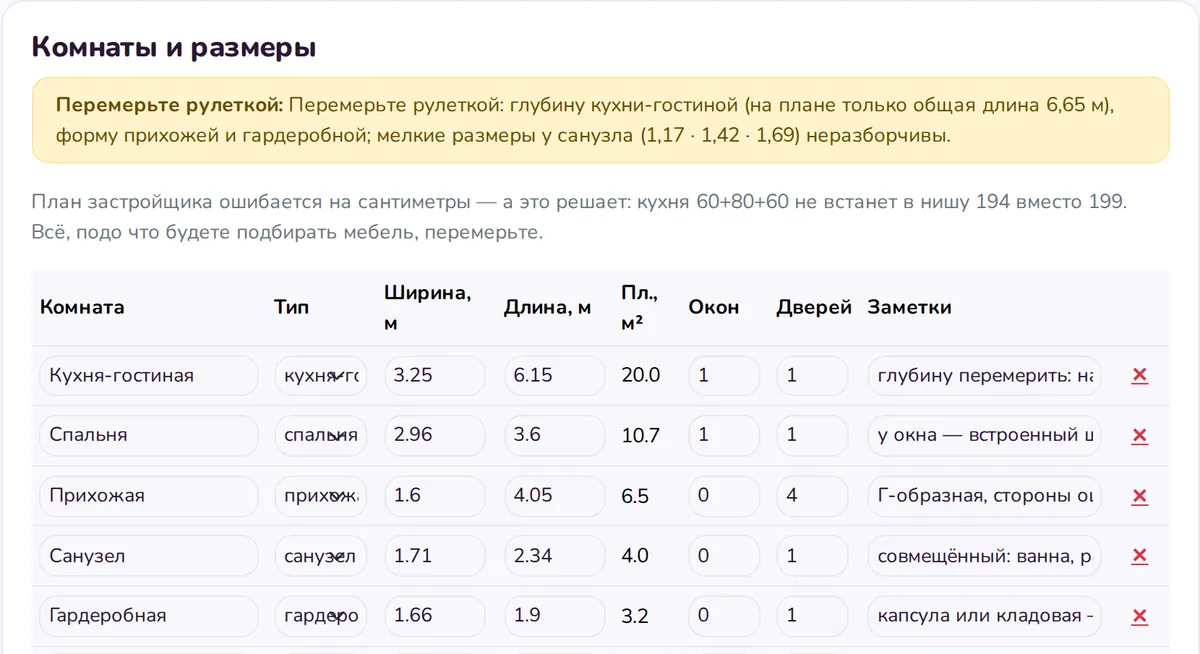The width and height of the screenshot is (1200, 654).
Task: Click the 'Ширина, м' column header
Action: pos(427,308)
